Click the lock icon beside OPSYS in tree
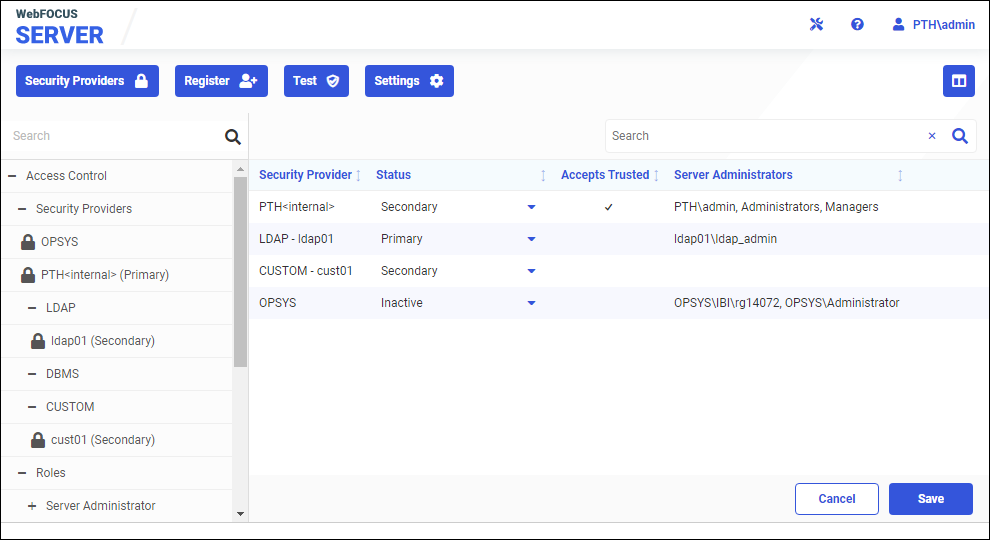Screen dimensions: 990x540 click(28, 242)
